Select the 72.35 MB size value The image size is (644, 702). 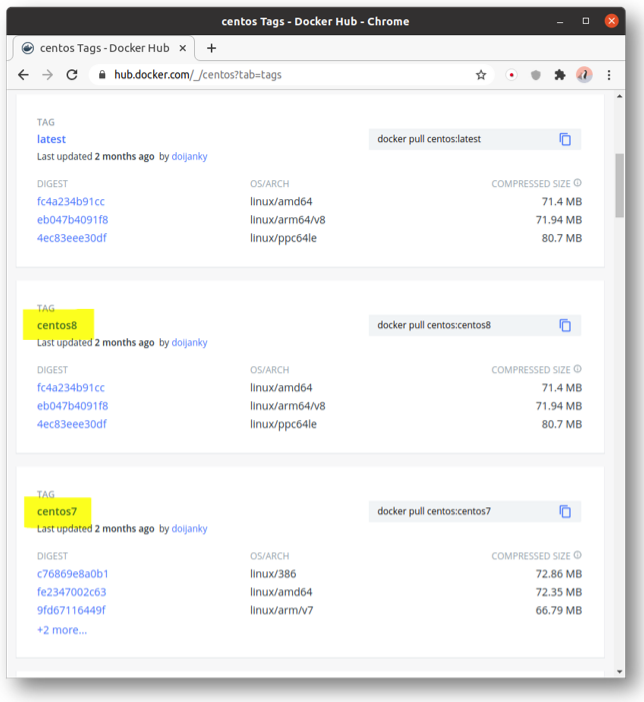559,592
